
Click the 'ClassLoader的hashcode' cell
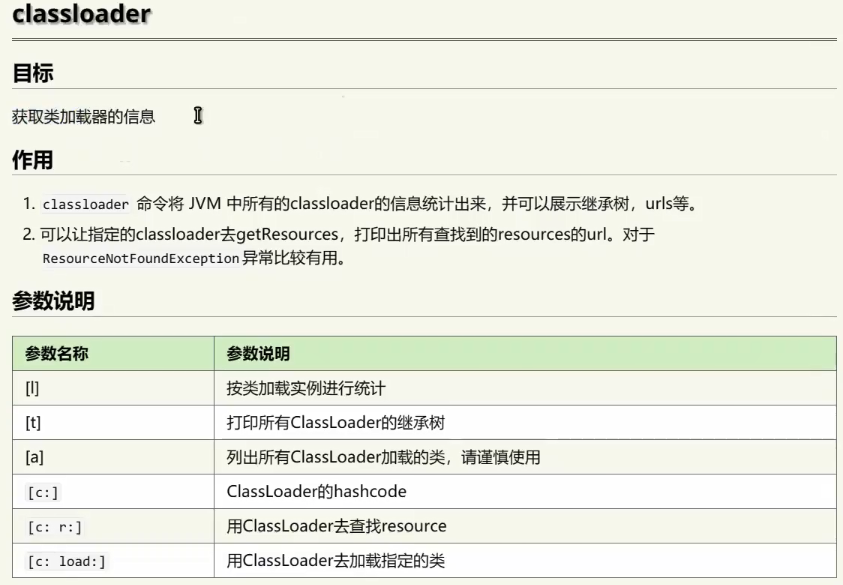tap(525, 491)
